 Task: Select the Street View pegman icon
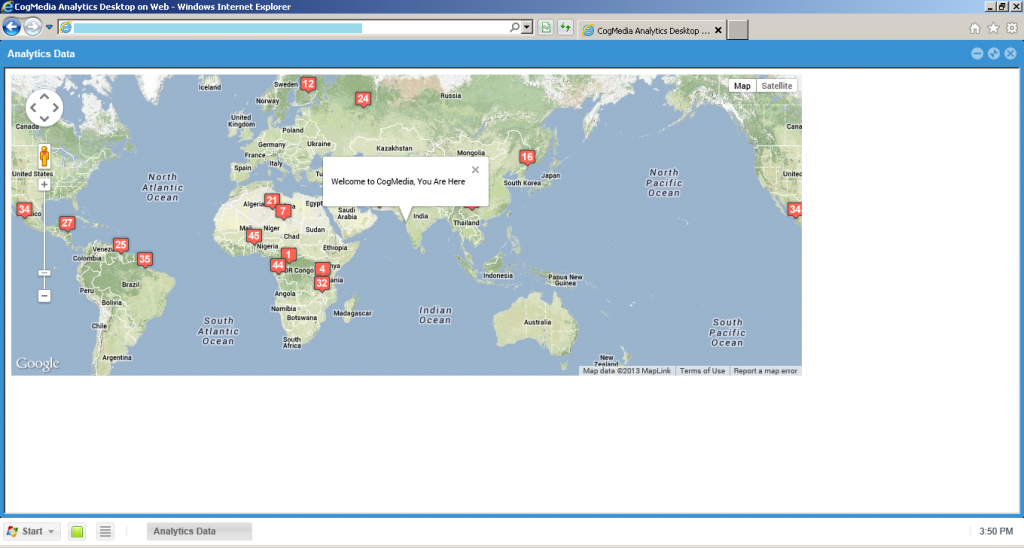coord(44,156)
